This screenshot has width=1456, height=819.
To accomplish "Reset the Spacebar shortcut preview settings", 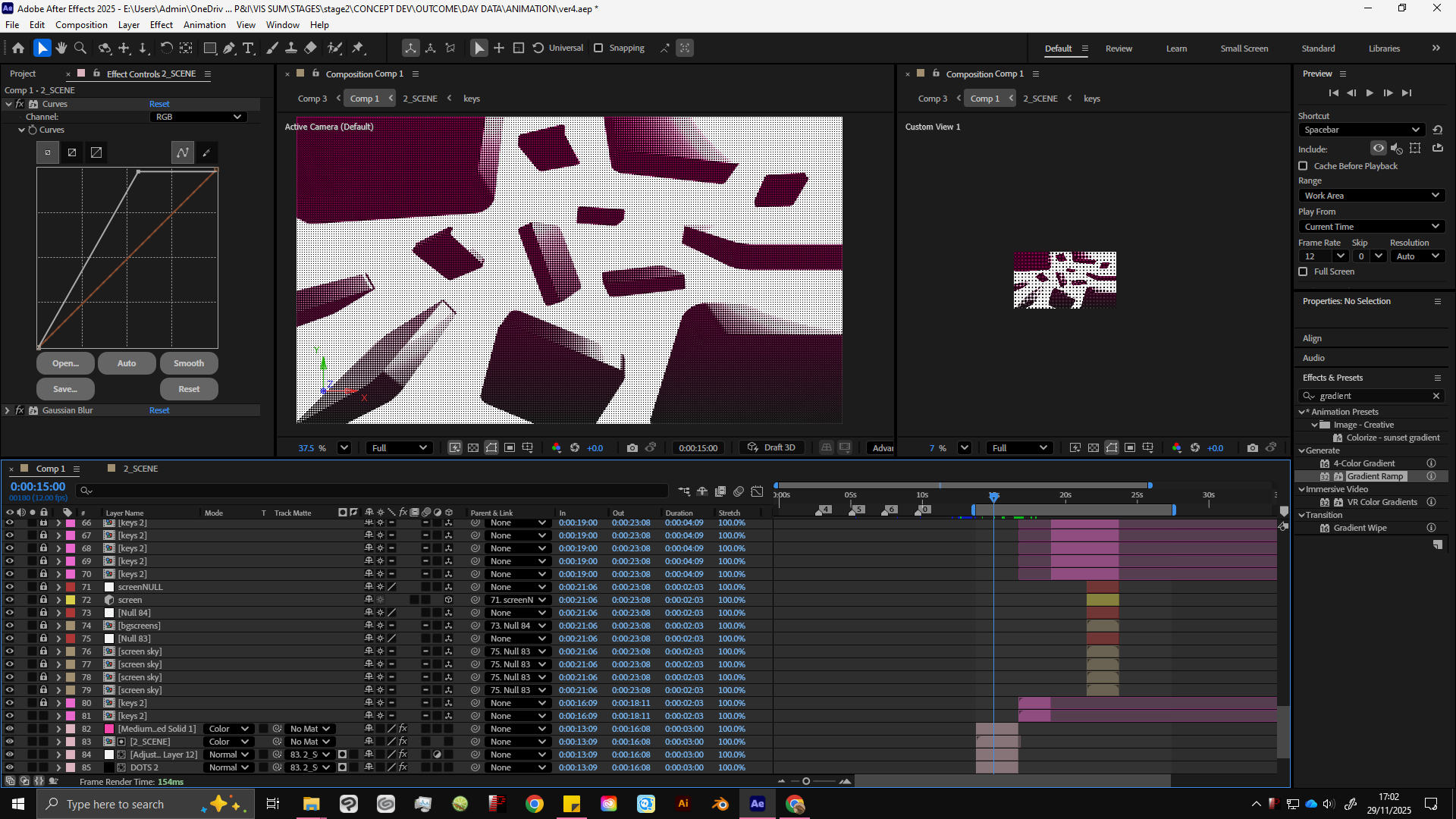I will tap(1437, 130).
